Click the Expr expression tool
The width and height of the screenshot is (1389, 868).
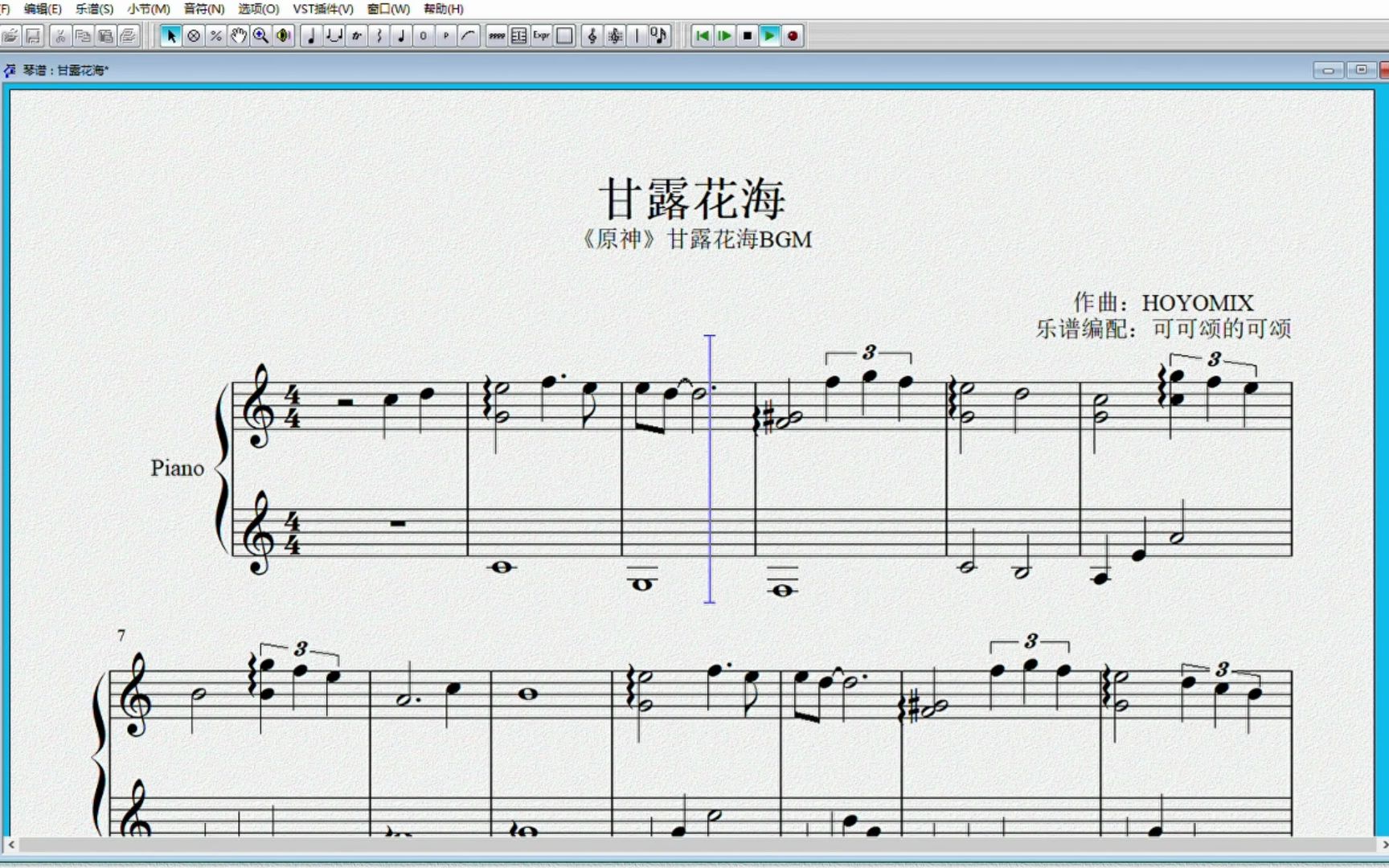click(x=542, y=35)
